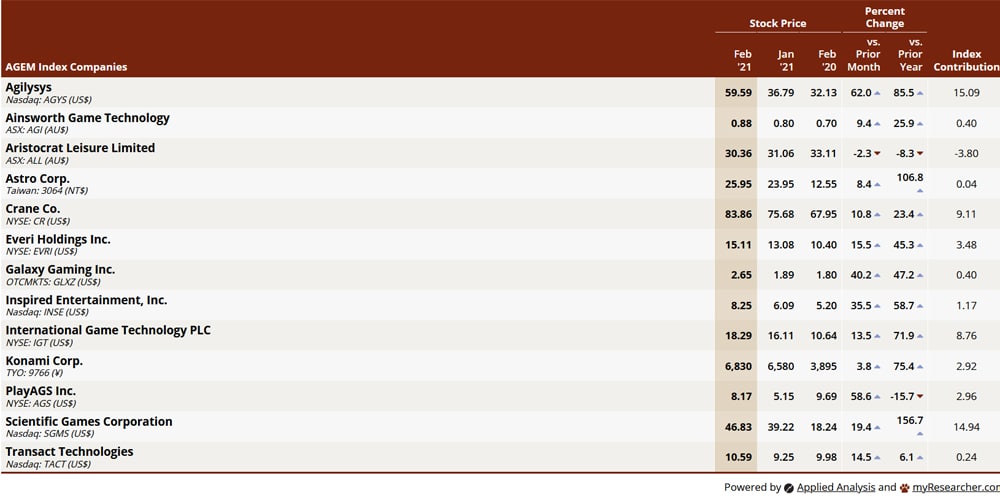This screenshot has width=1000, height=500.
Task: Click Aristocrat down arrow beside -8.3
Action: [920, 154]
